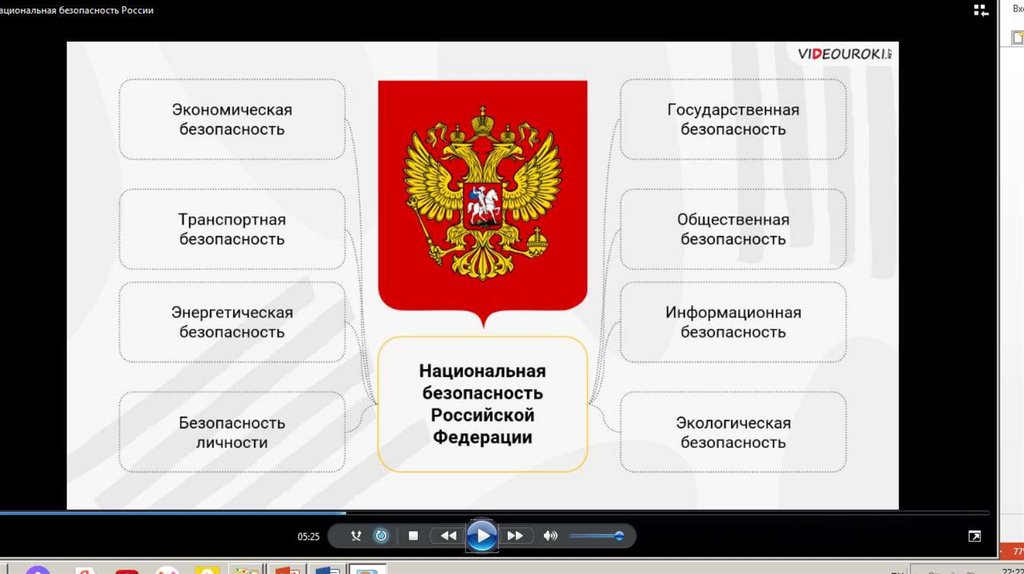
Task: Click the "Экономическая безопасность" box
Action: (232, 120)
